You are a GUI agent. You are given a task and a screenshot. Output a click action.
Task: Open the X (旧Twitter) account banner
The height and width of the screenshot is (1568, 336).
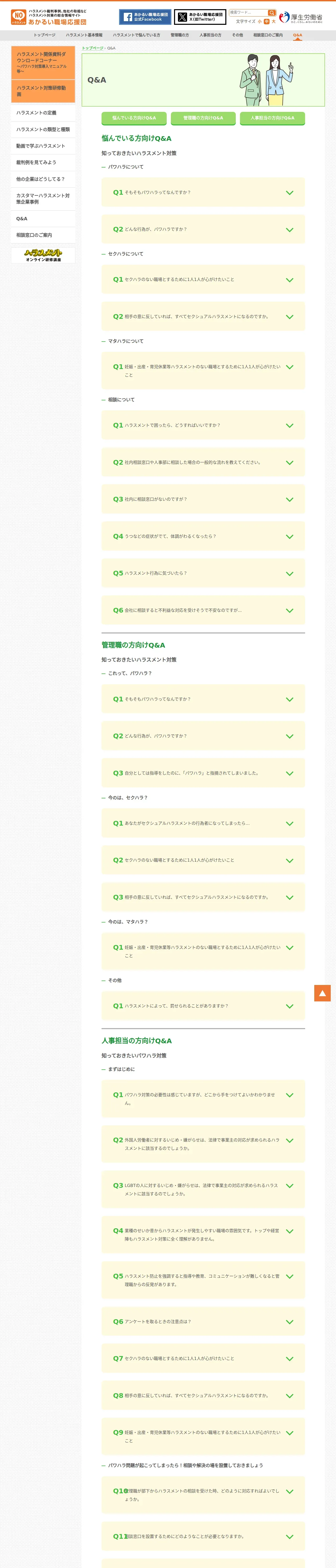click(200, 17)
